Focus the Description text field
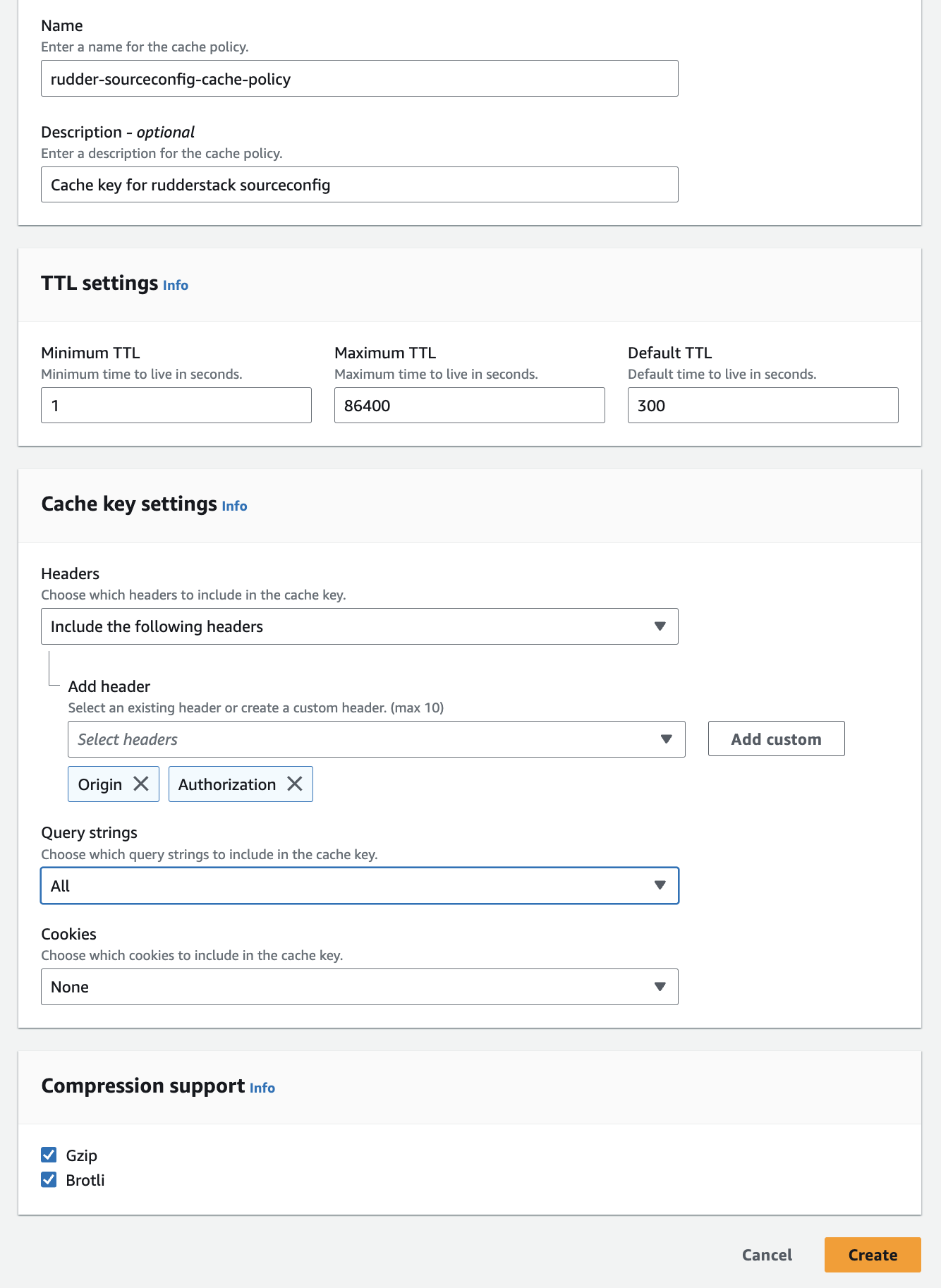This screenshot has width=941, height=1288. [360, 185]
